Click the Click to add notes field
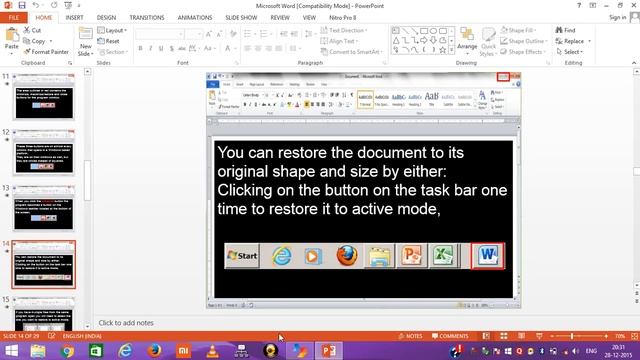 [x=126, y=323]
